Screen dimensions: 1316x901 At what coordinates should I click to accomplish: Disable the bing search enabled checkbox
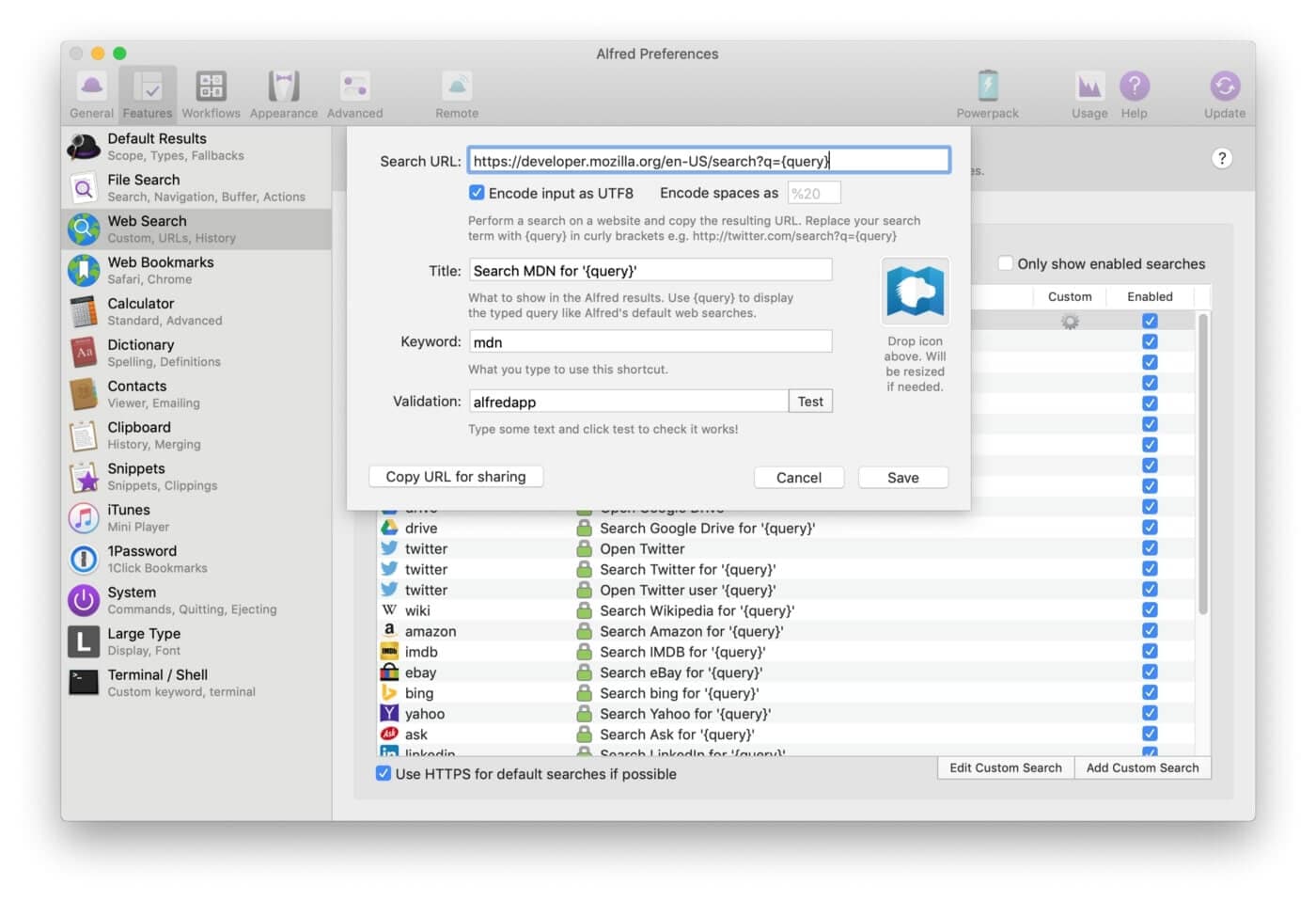point(1150,693)
